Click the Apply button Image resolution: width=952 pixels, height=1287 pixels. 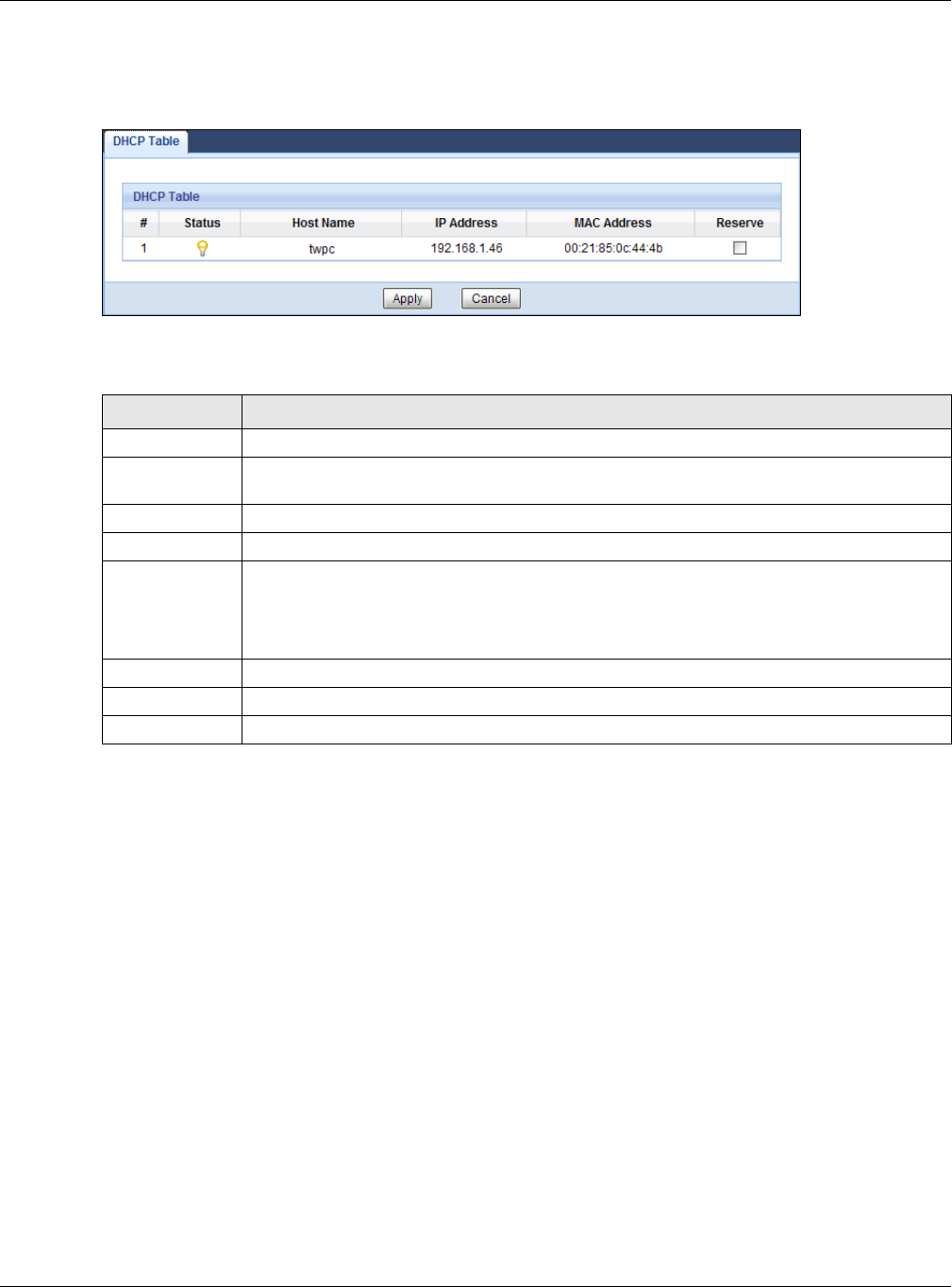tap(408, 298)
